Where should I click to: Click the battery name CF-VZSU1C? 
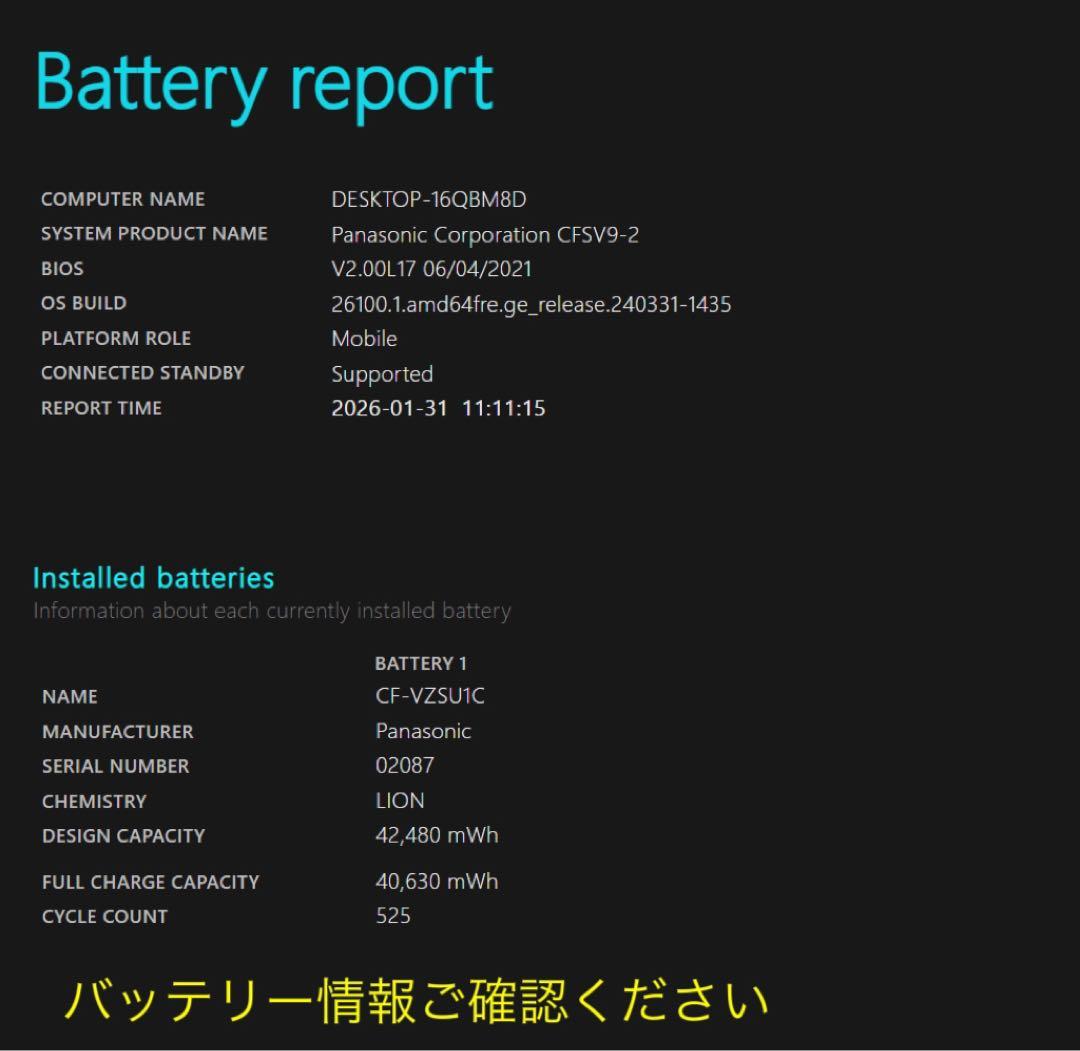pyautogui.click(x=430, y=695)
